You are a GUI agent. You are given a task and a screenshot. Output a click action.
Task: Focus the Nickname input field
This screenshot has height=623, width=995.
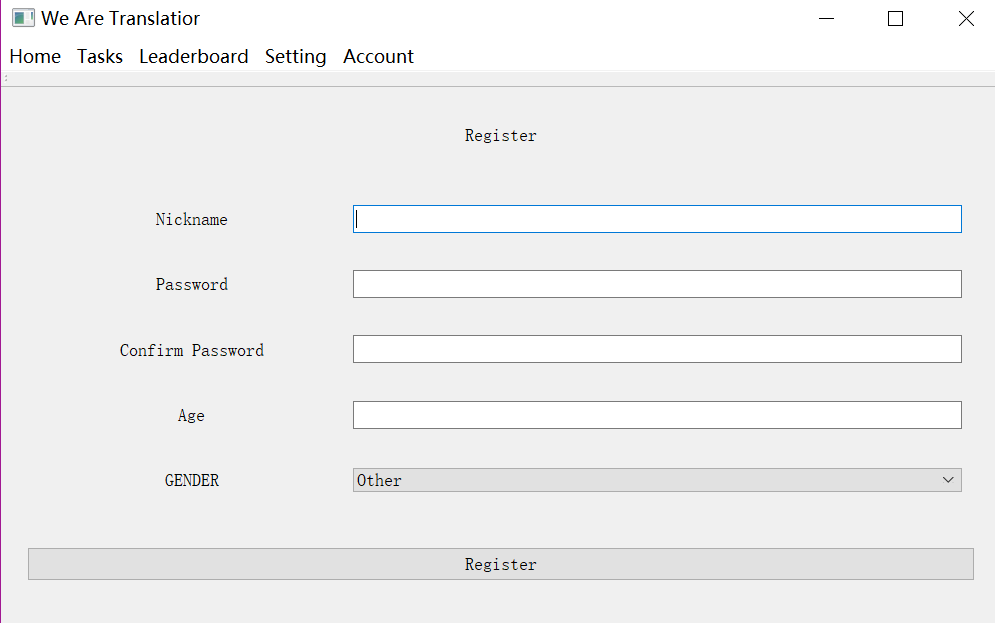[657, 219]
